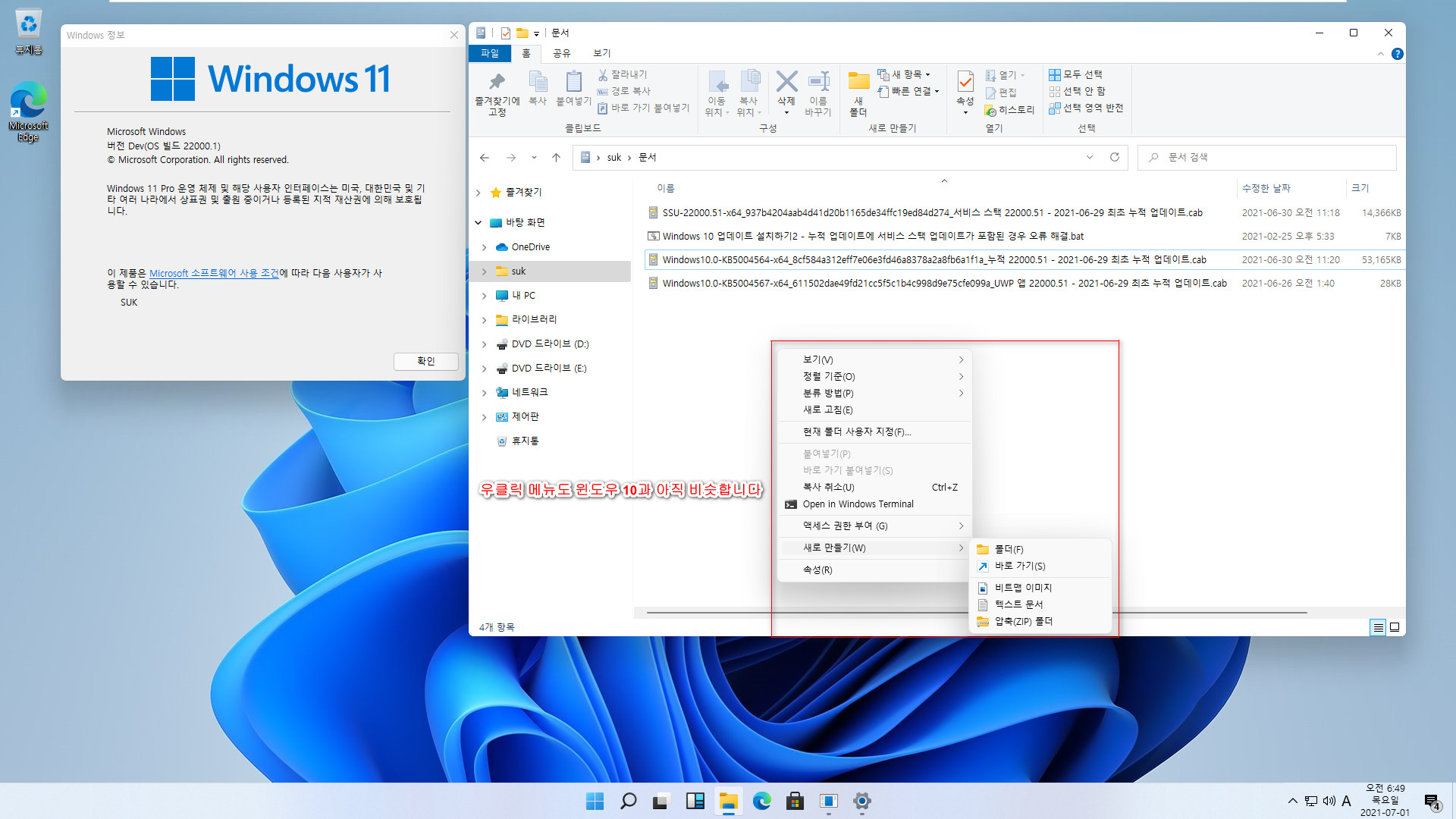Expand the OneDrive tree node
Screen dimensions: 1456x819
click(485, 247)
